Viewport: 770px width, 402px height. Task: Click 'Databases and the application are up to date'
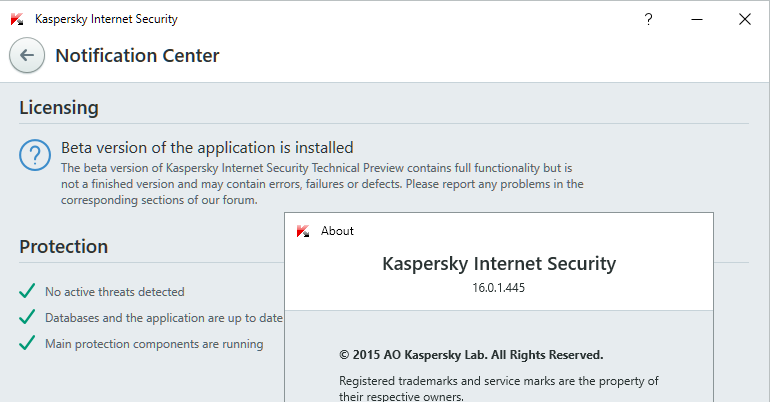pyautogui.click(x=164, y=318)
